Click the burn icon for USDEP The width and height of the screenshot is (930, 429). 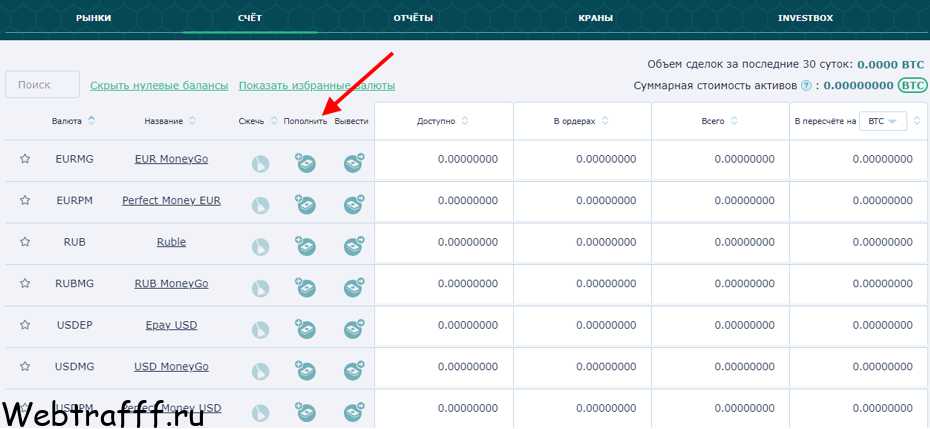[x=260, y=330]
